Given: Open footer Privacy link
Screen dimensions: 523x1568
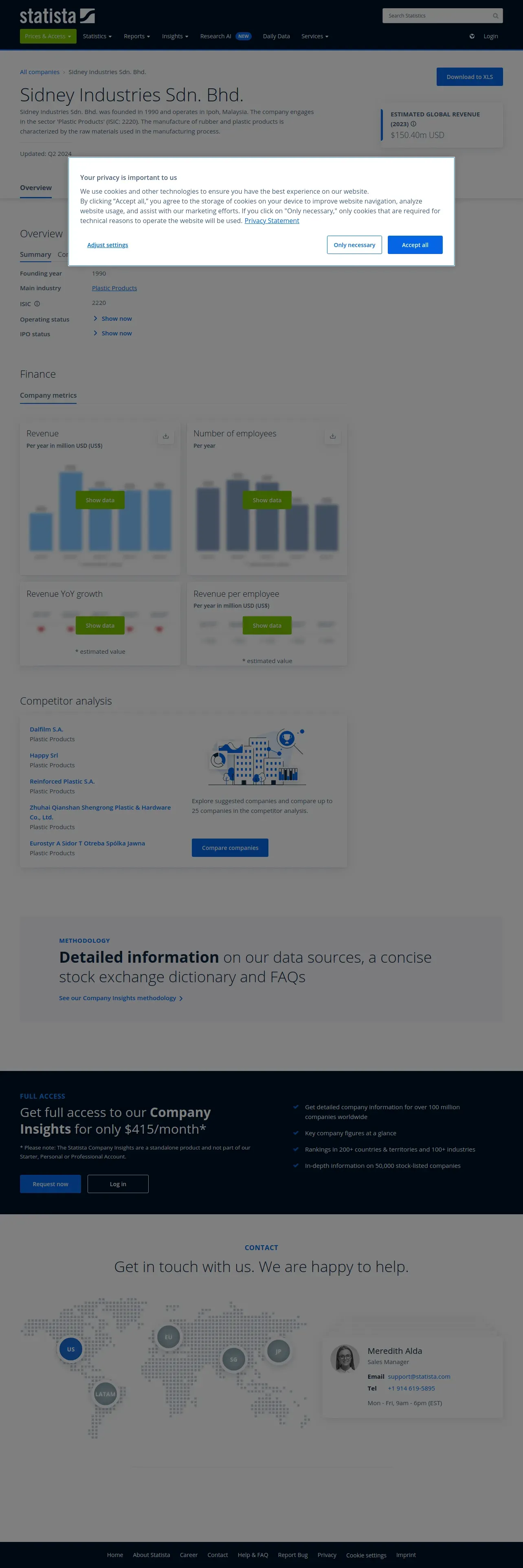Looking at the screenshot, I should tap(327, 1555).
